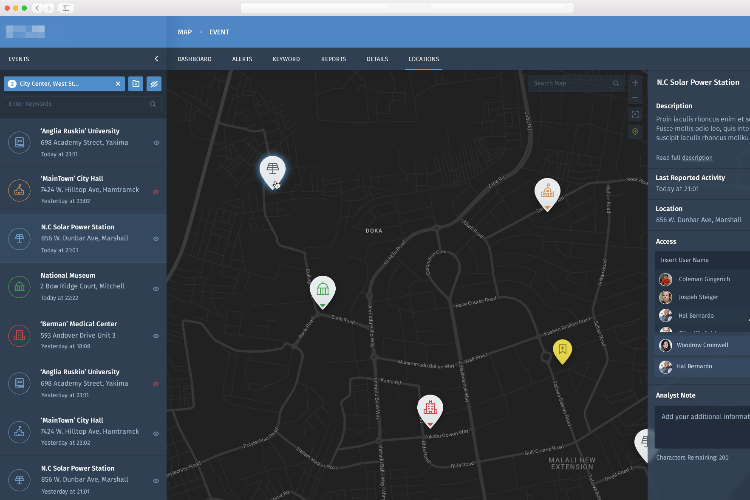Focus the Search Map field
The image size is (750, 500).
click(576, 83)
